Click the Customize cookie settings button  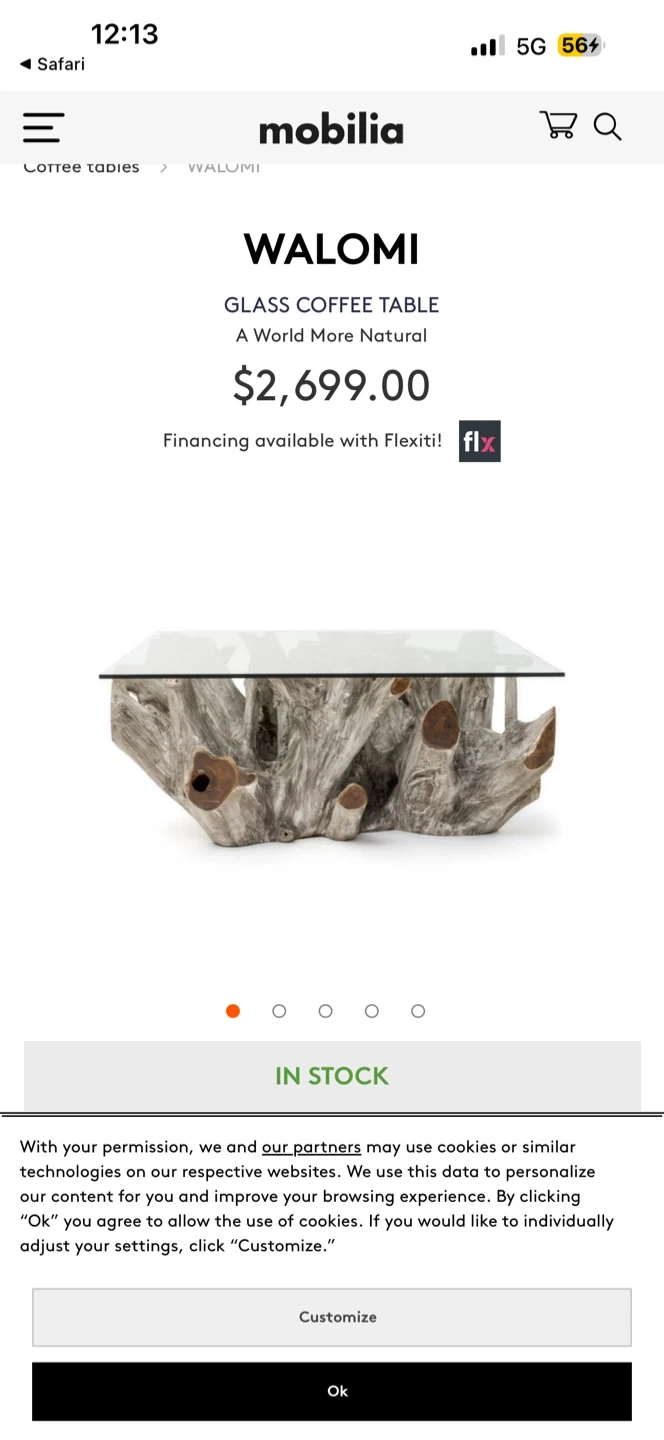332,1317
